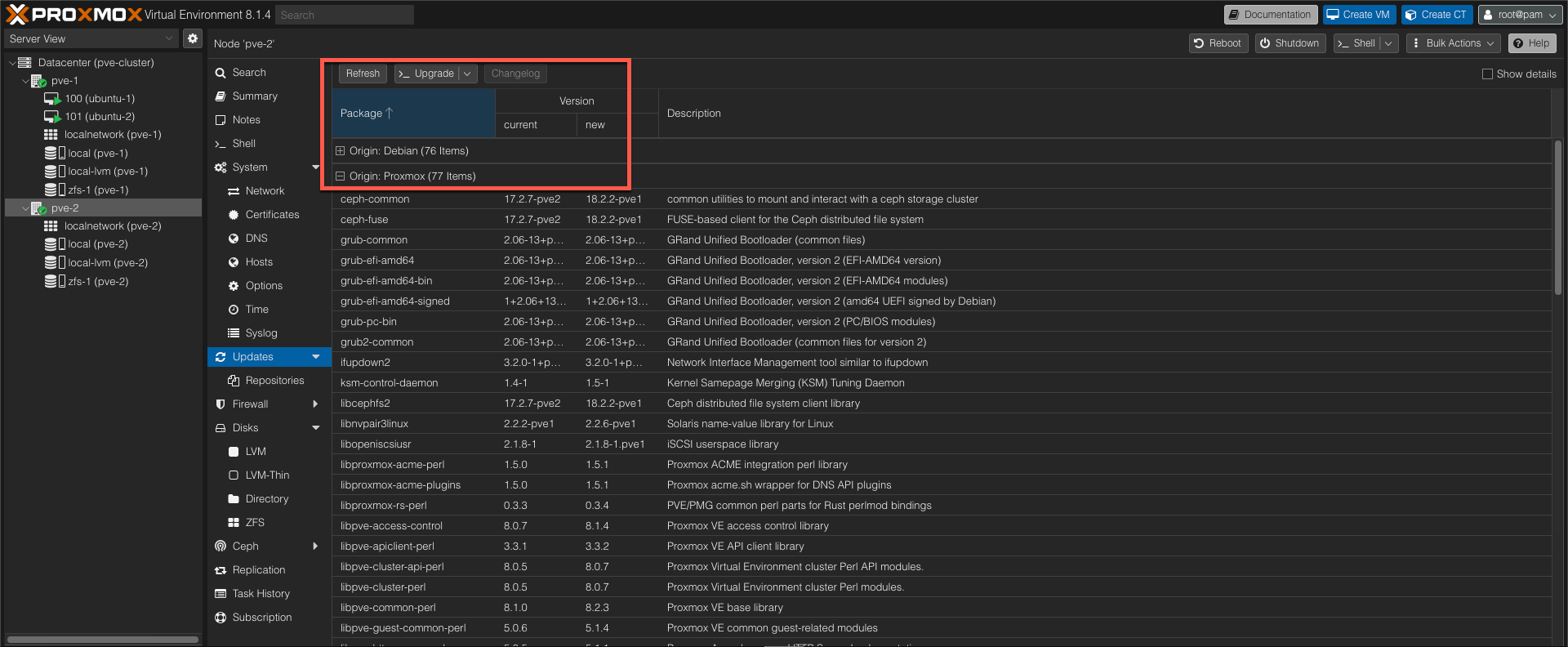Click localnetwork (pve-1) grid icon
Screen dimensions: 1568x647
point(51,135)
